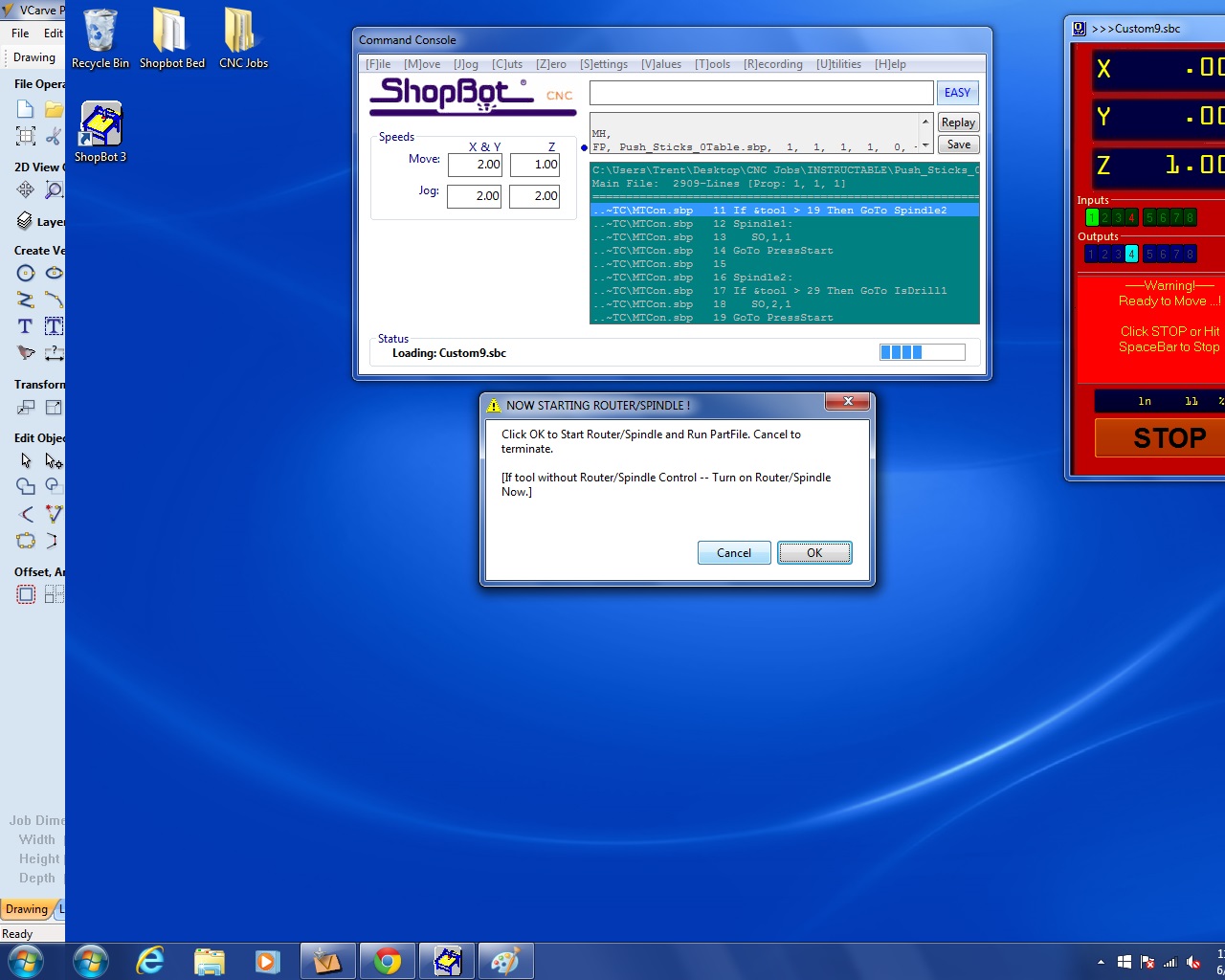This screenshot has height=980, width=1225.
Task: Select the Zoom magnifier tool in VCarve
Action: (54, 189)
